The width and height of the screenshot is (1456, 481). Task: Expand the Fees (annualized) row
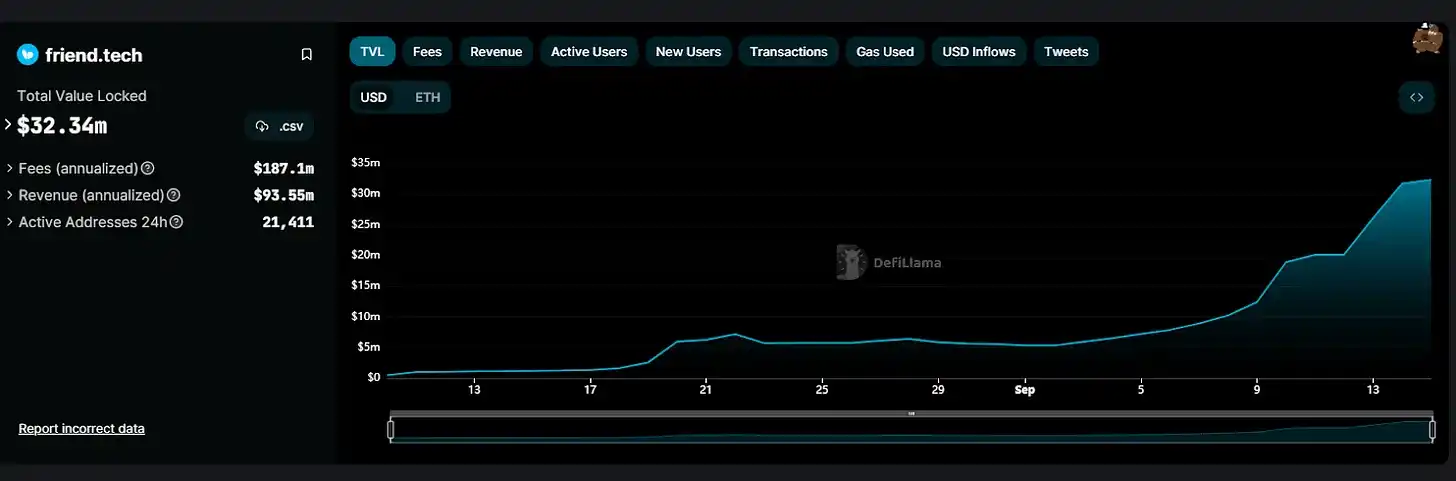pos(10,169)
